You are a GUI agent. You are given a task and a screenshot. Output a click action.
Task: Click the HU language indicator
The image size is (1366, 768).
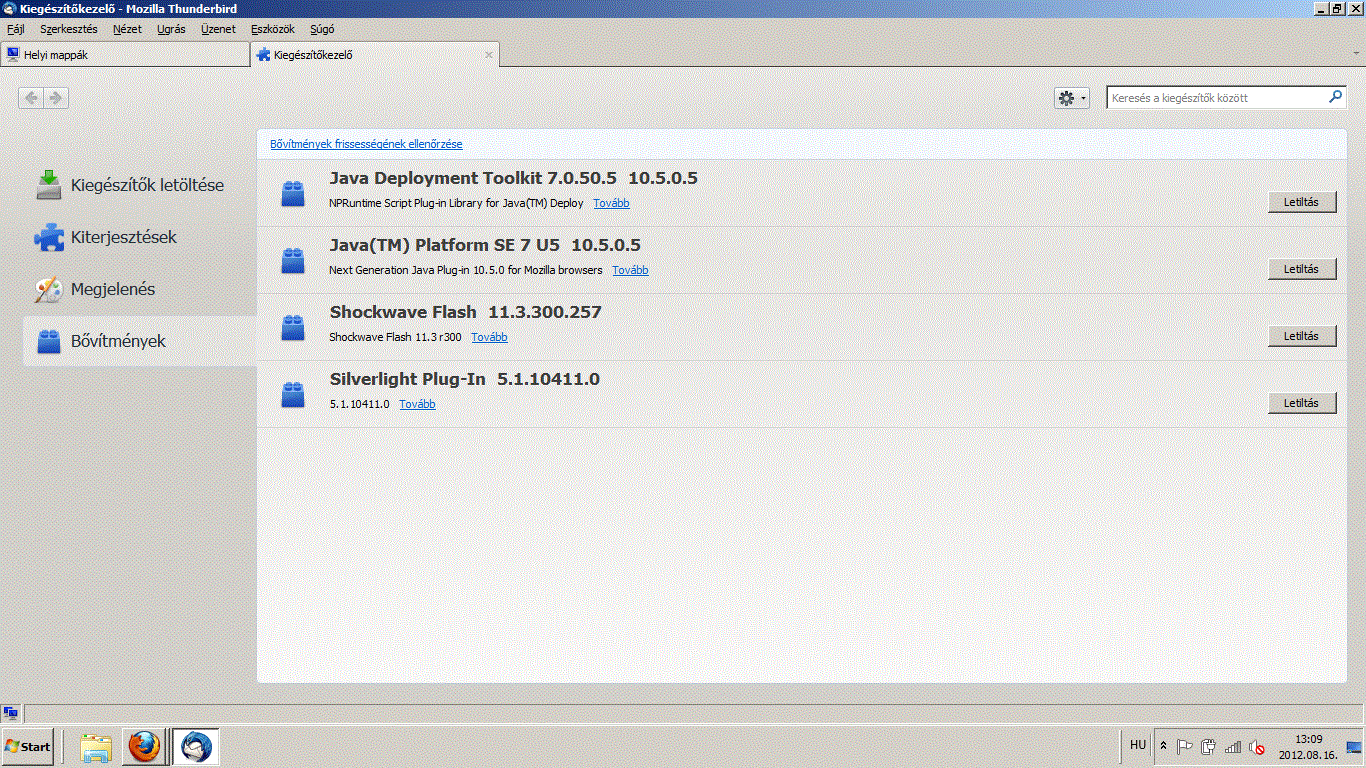point(1138,746)
